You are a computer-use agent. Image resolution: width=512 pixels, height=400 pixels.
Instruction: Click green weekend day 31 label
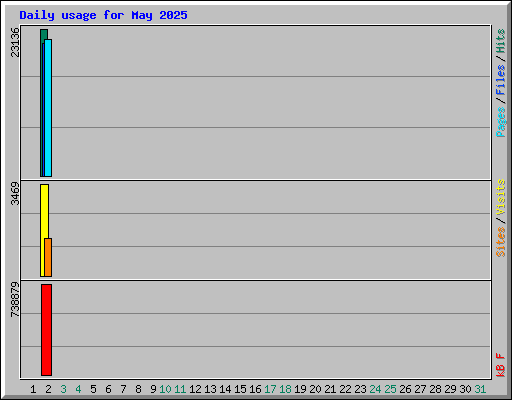pos(480,389)
